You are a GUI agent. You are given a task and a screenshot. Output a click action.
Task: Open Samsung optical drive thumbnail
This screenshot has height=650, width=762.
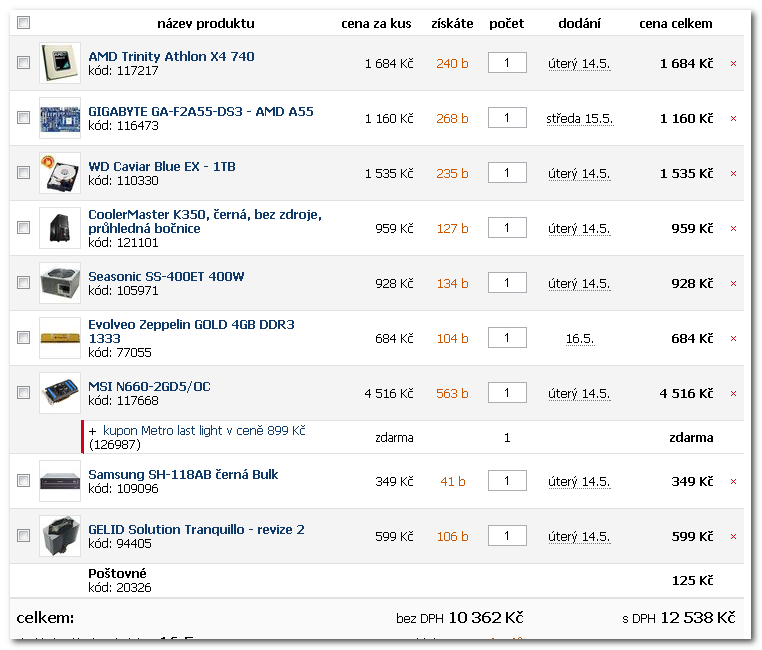point(60,481)
